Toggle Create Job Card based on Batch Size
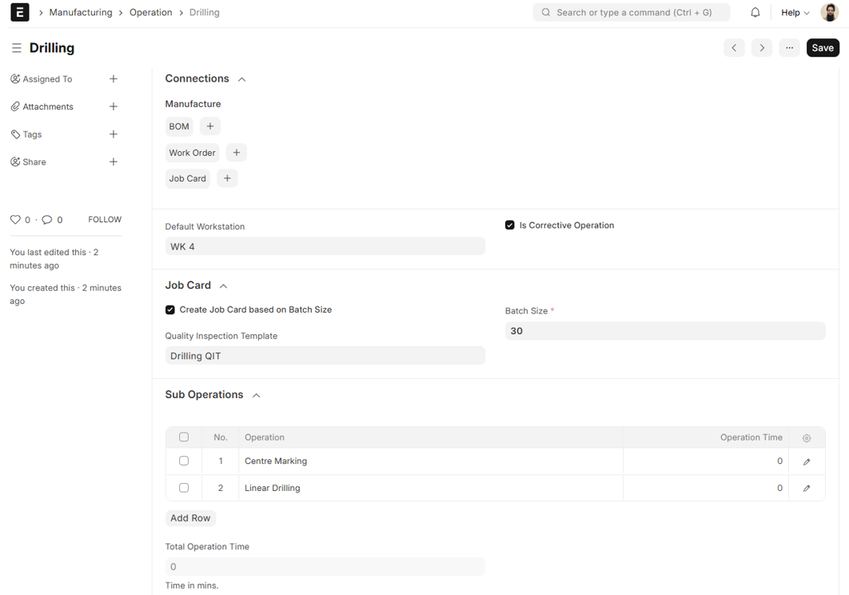Viewport: 849px width, 595px height. click(x=170, y=310)
